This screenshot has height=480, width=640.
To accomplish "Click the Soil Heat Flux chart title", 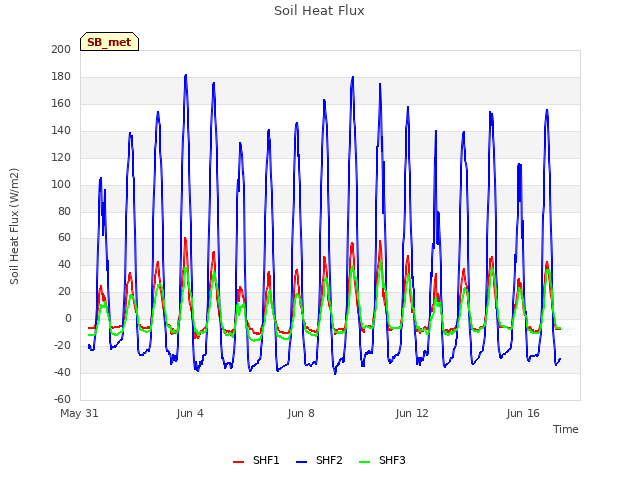I will point(319,11).
